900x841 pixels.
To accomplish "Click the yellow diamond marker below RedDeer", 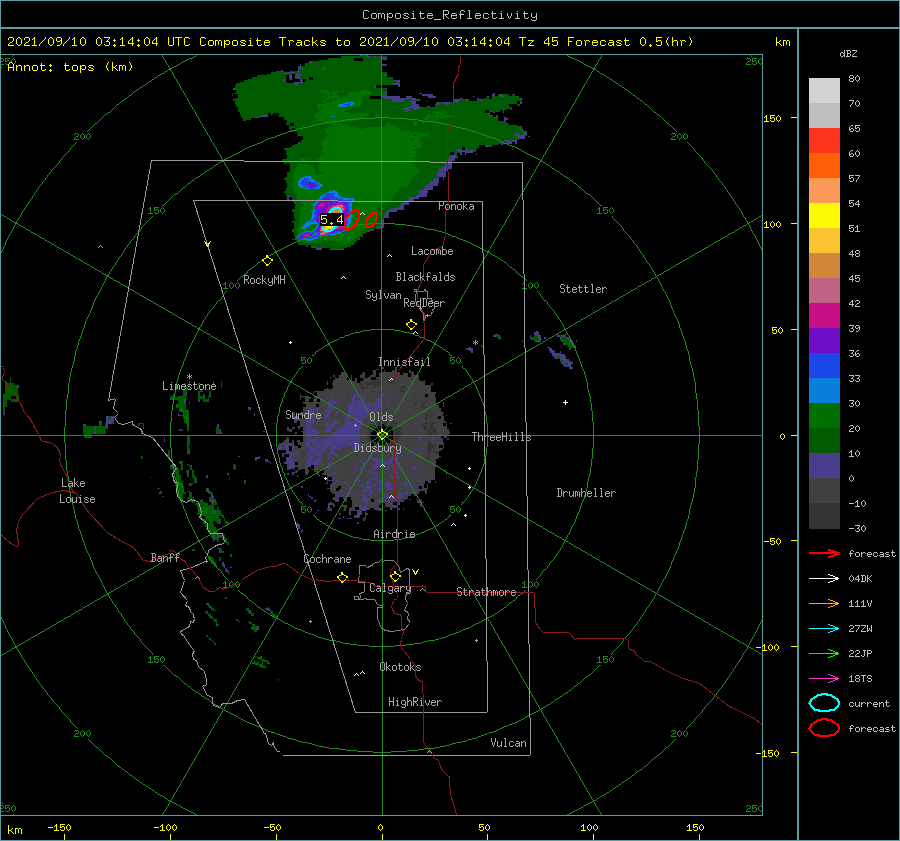I will point(411,325).
